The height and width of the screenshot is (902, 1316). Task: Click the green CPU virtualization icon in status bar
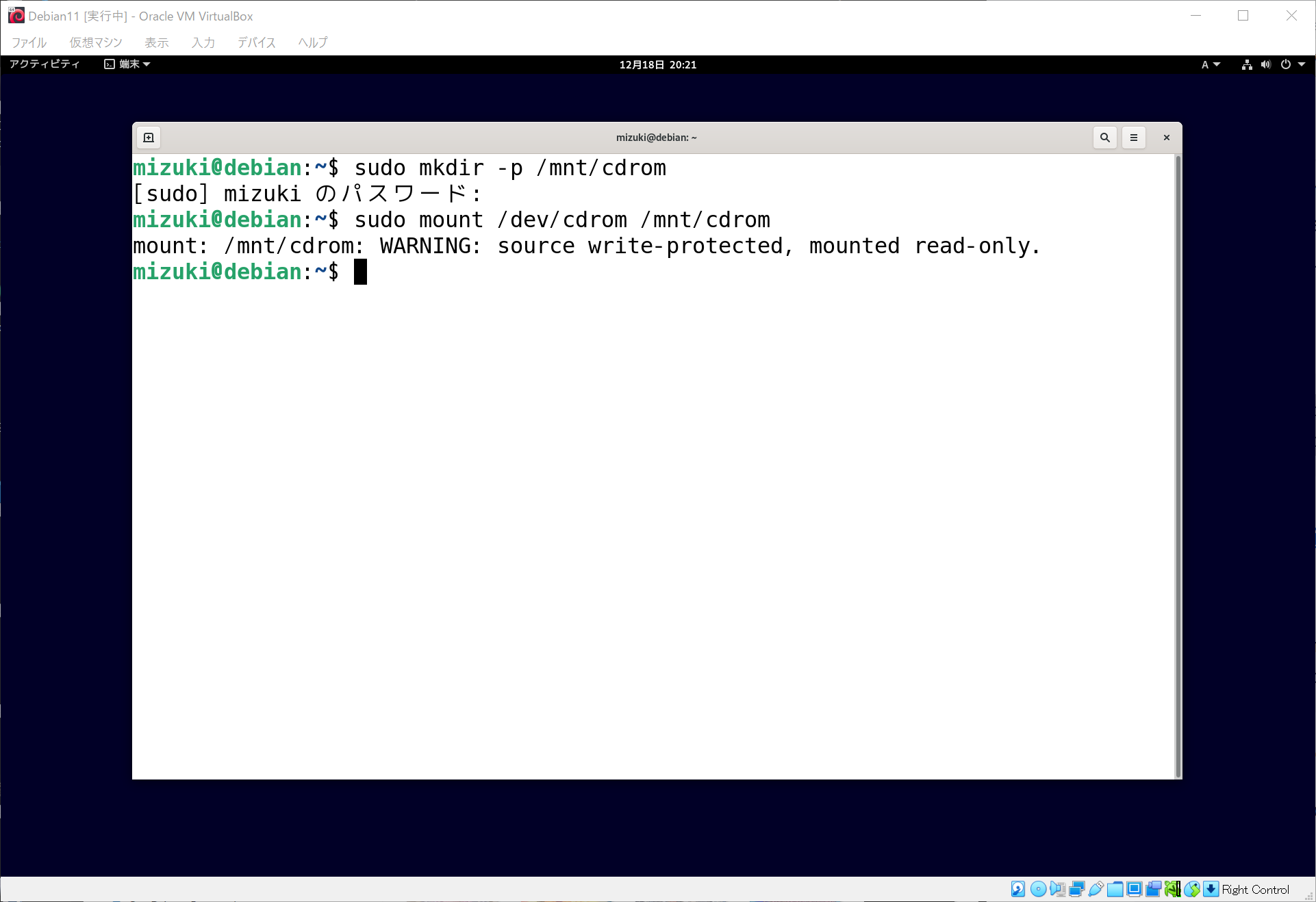[1172, 889]
